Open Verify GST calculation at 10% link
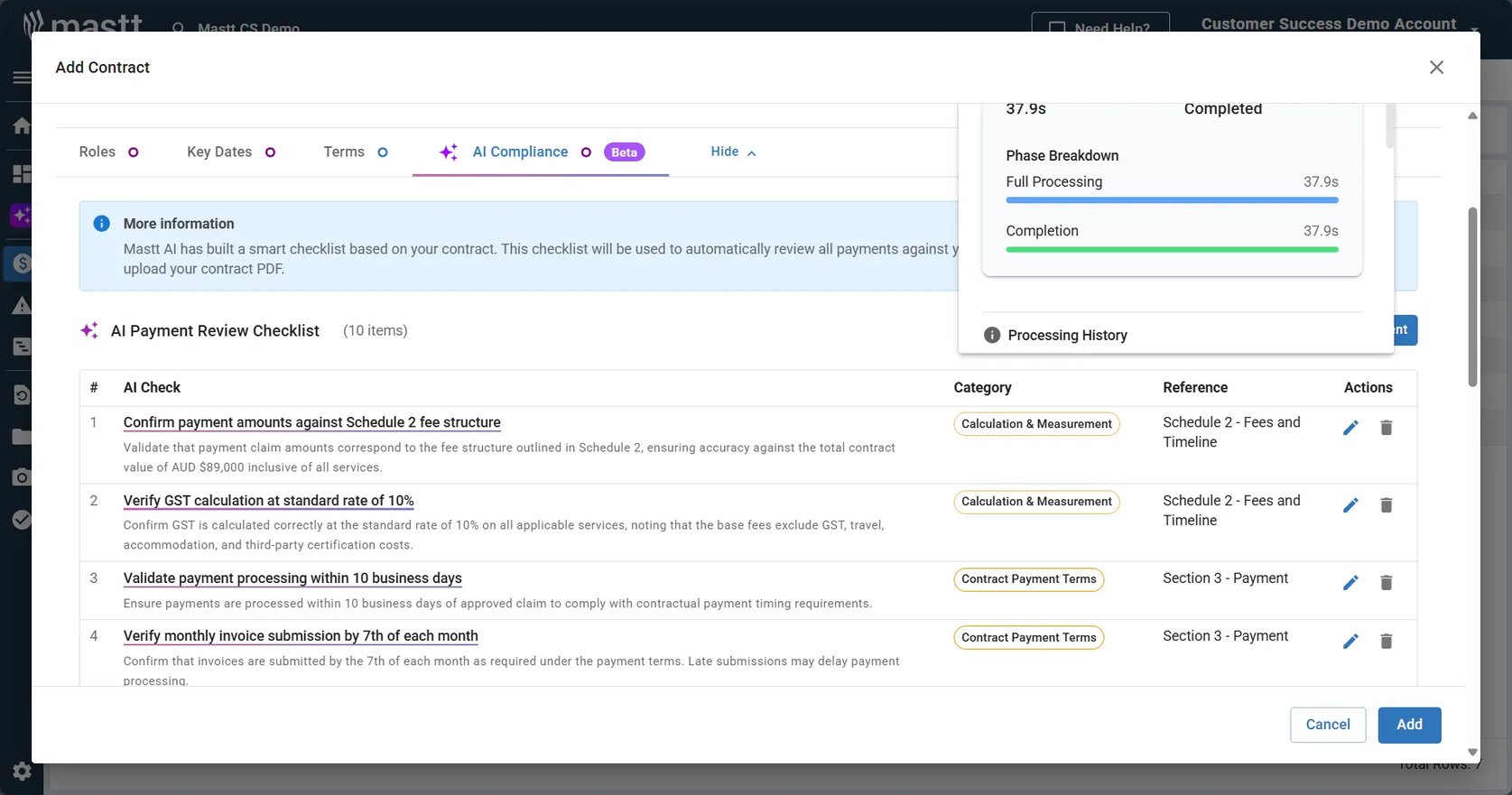Screen dimensions: 1512x795 click(x=269, y=501)
